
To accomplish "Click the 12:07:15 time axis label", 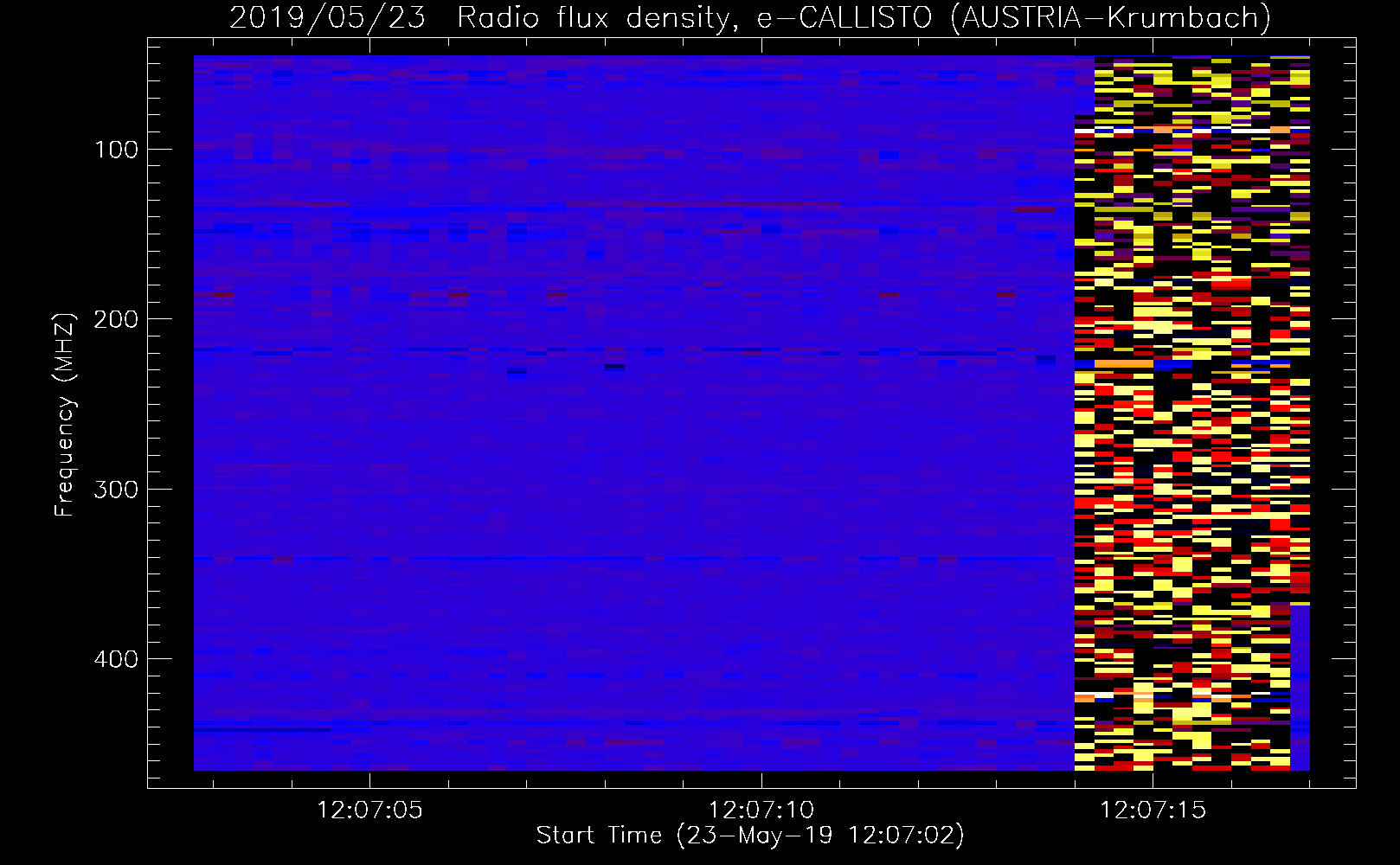I will point(1153,811).
